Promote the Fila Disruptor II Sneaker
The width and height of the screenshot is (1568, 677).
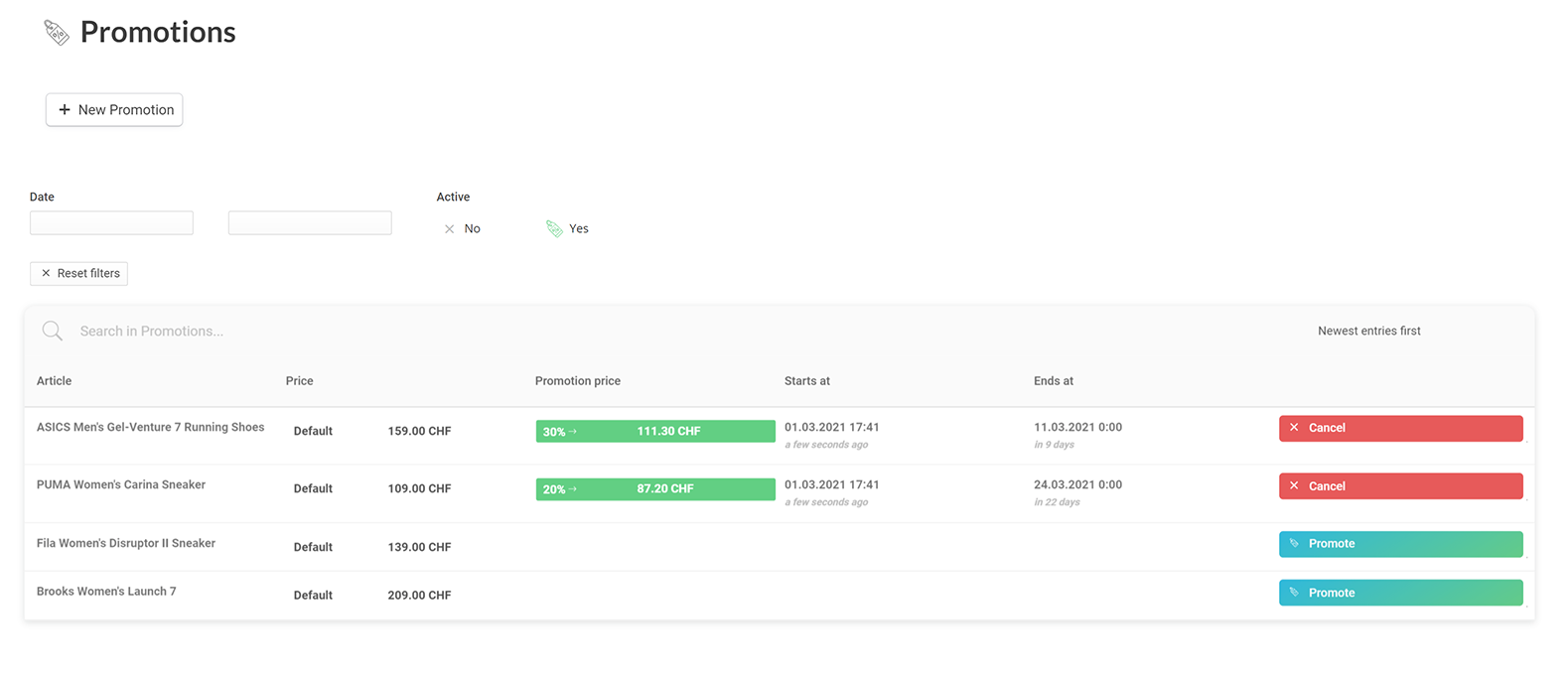click(x=1400, y=544)
